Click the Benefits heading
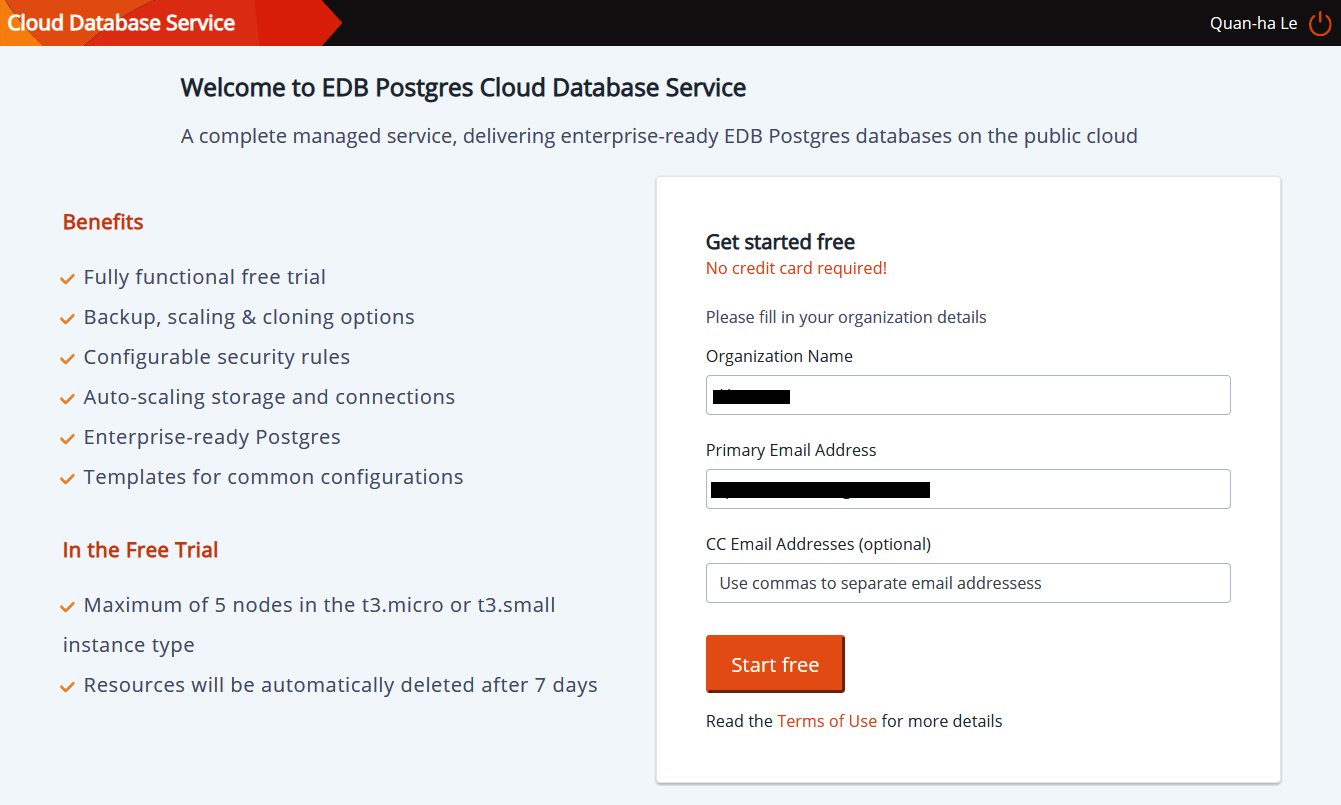The image size is (1341, 805). coord(103,222)
